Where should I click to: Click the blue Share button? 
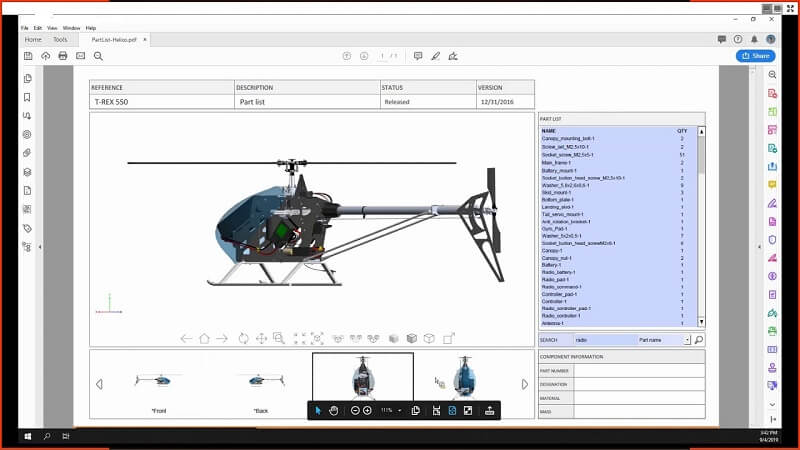(x=755, y=56)
